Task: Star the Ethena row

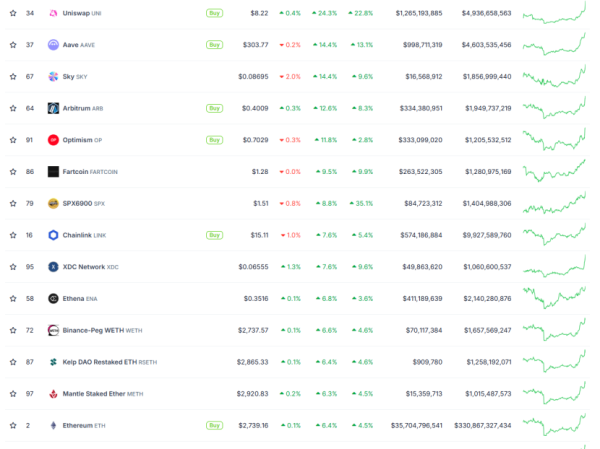Action: [x=13, y=299]
